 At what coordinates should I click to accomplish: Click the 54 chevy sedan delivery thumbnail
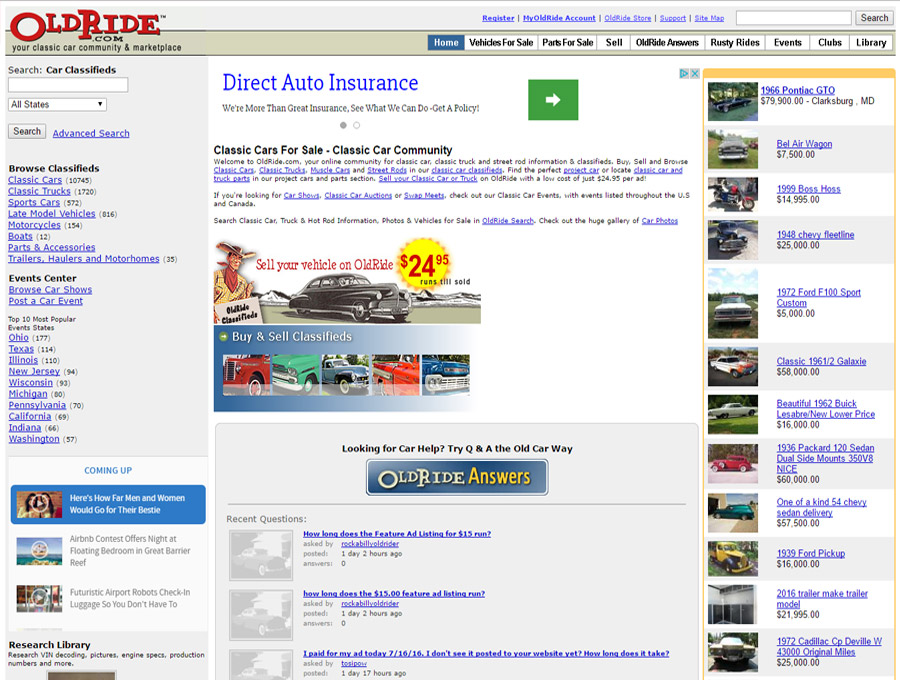point(732,512)
